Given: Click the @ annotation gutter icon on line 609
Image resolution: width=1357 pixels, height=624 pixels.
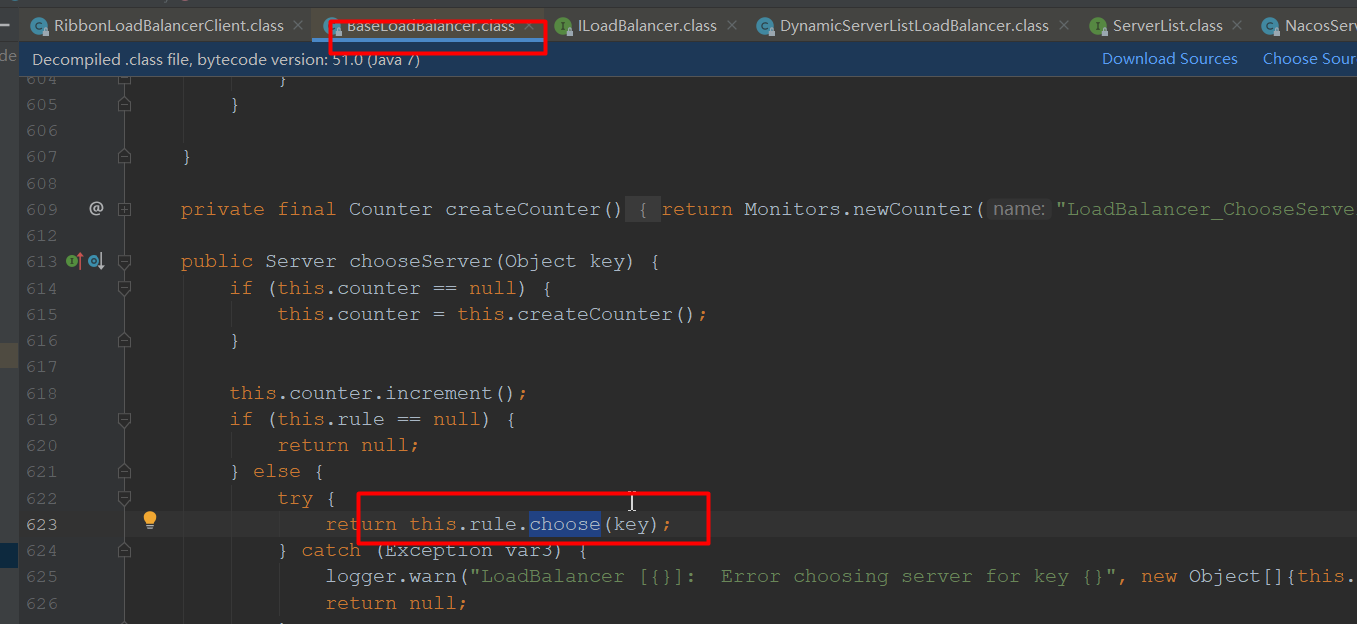Looking at the screenshot, I should click(96, 209).
